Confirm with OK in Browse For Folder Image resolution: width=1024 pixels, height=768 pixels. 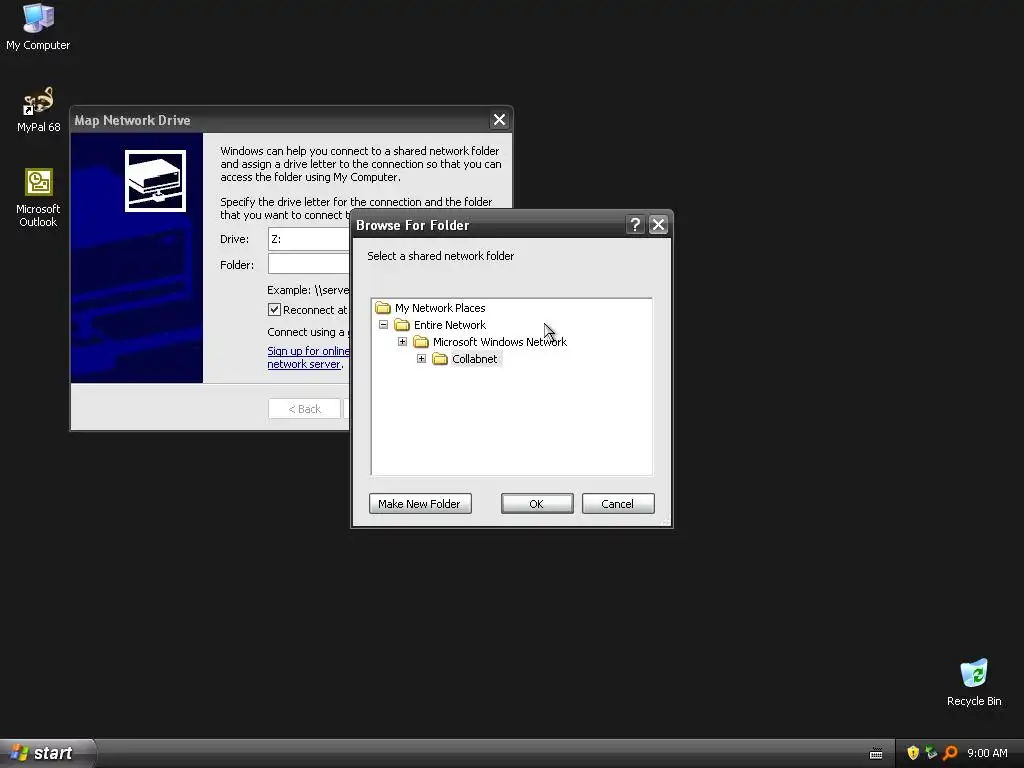click(537, 504)
